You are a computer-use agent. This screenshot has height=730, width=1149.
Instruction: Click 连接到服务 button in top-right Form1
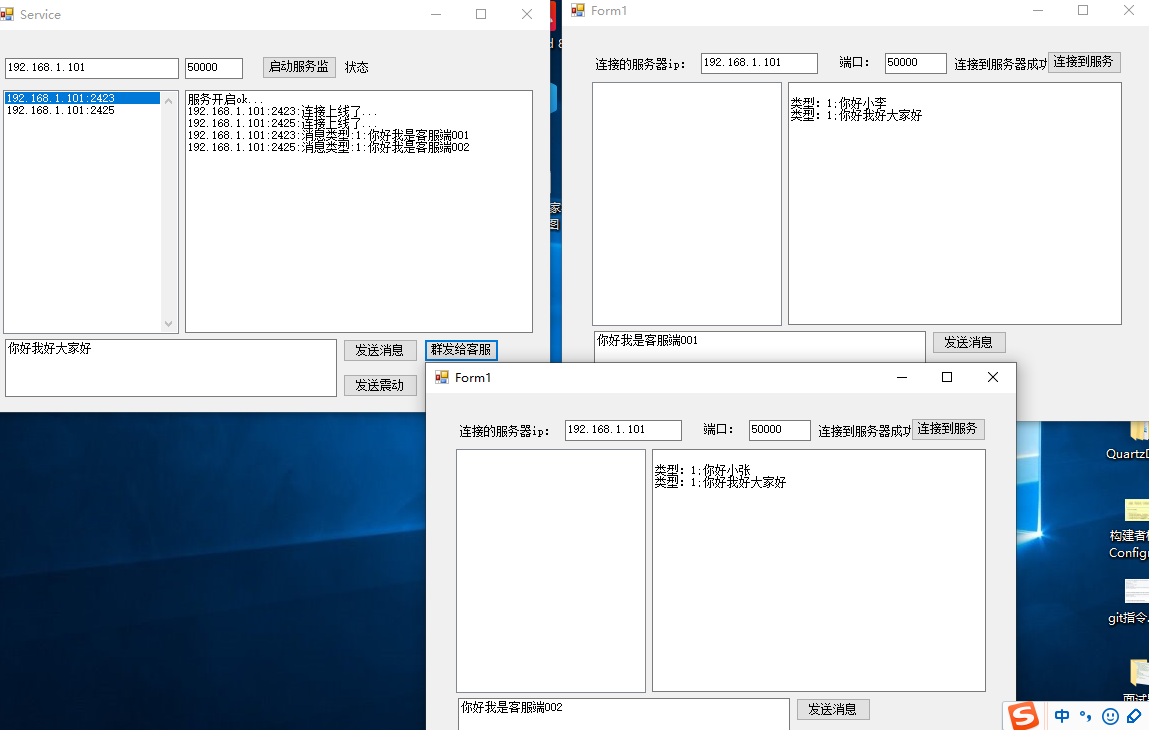1084,62
